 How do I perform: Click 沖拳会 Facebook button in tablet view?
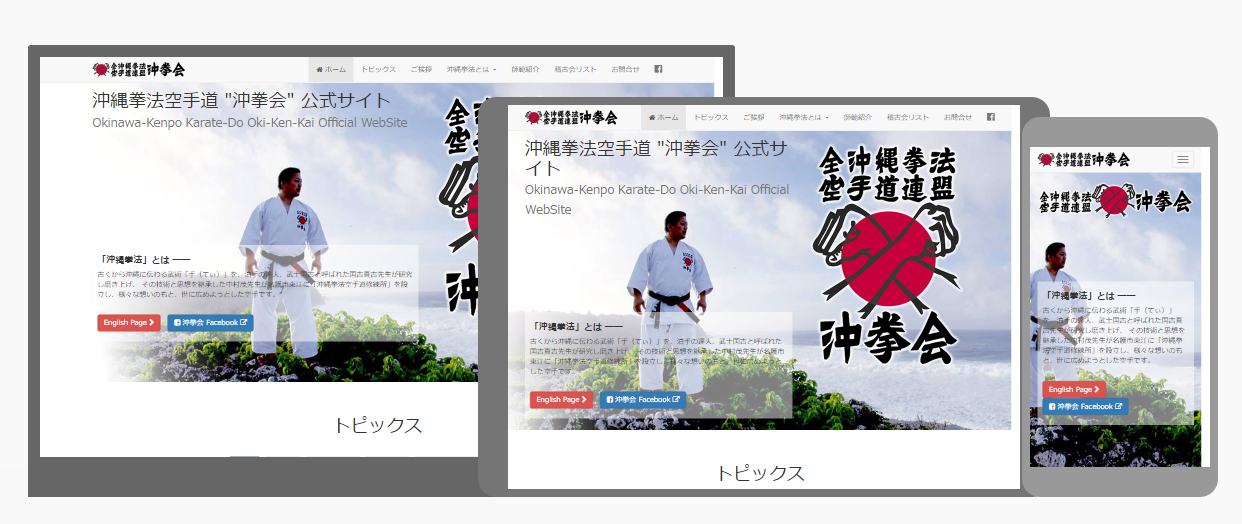pos(644,399)
